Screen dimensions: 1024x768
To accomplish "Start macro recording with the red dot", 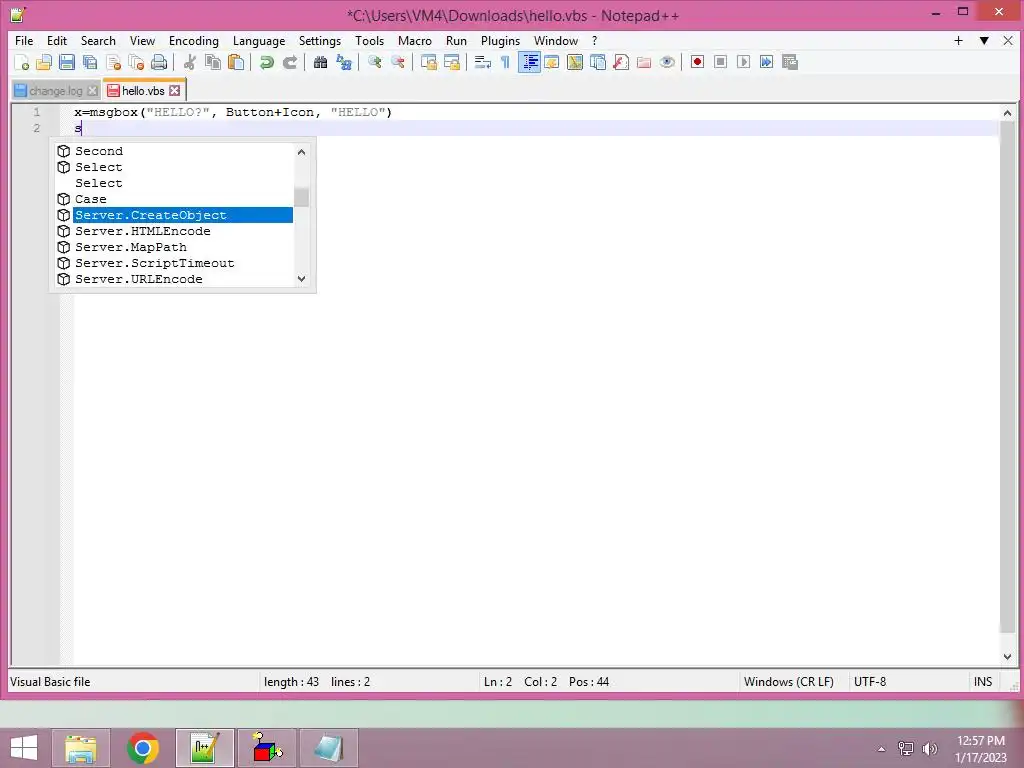I will 697,62.
